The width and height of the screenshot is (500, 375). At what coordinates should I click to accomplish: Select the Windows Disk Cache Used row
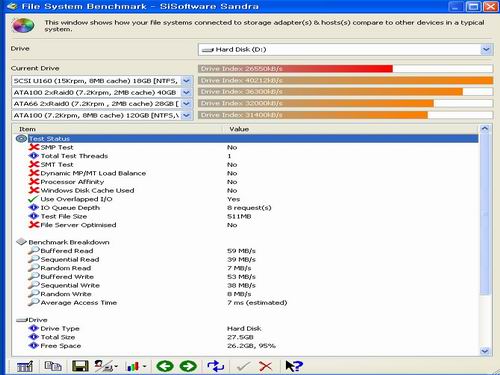[x=247, y=190]
